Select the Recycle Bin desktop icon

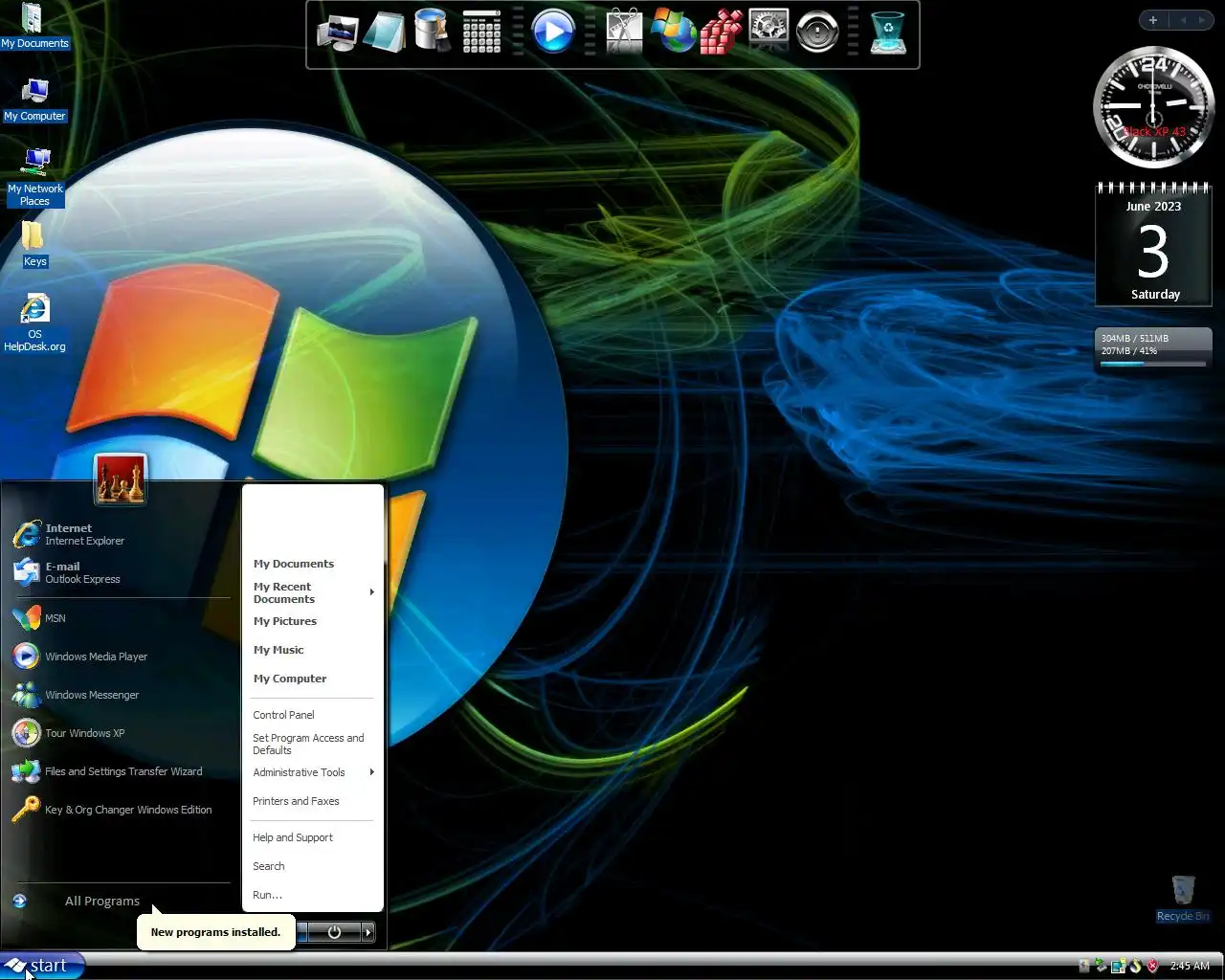pos(1183,898)
